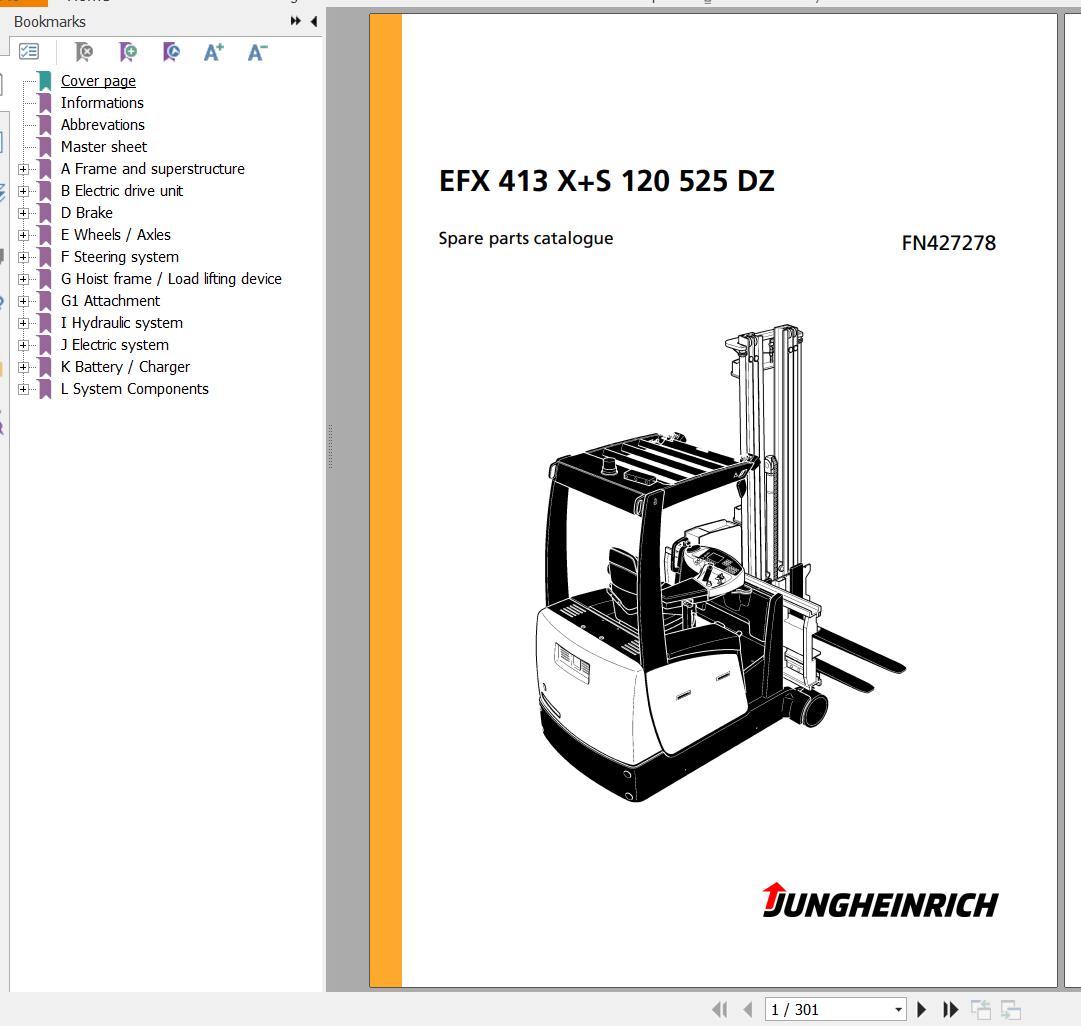Click the delete bookmark icon
The height and width of the screenshot is (1026, 1081).
pyautogui.click(x=83, y=52)
